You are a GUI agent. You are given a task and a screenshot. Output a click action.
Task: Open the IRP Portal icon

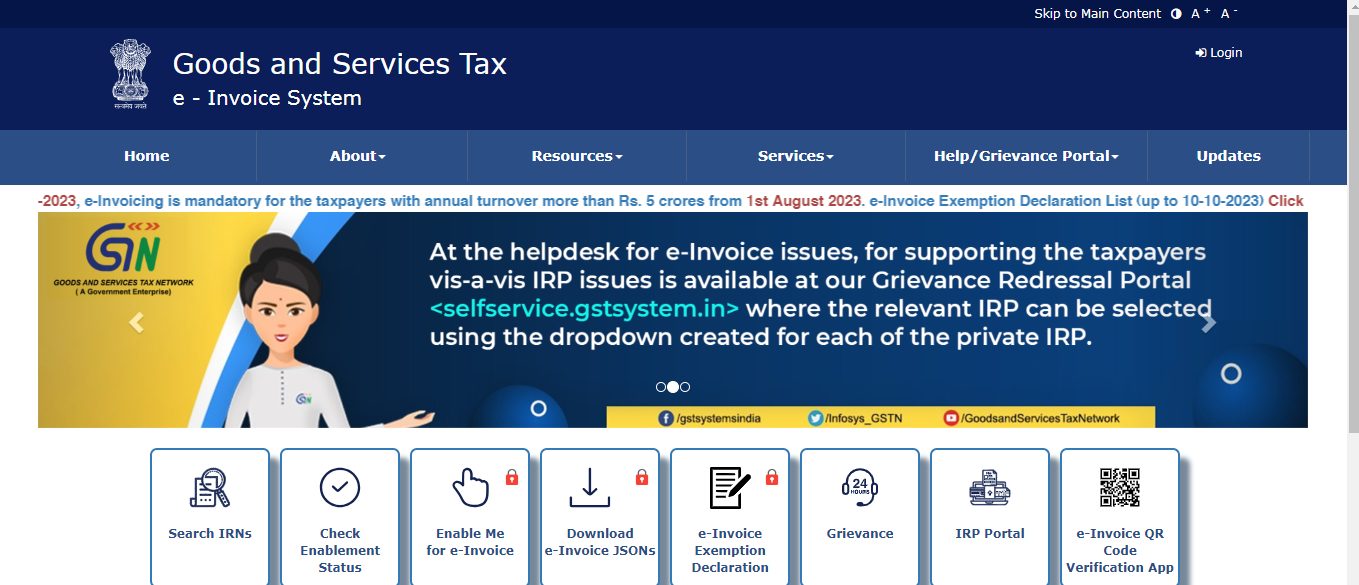[x=990, y=488]
